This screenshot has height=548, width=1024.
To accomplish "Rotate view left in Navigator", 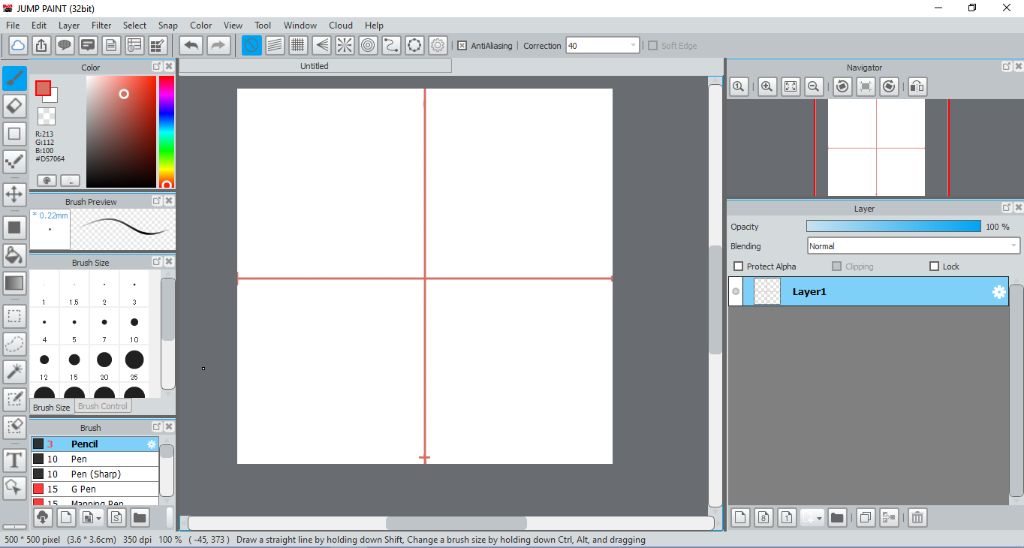I will (x=842, y=86).
